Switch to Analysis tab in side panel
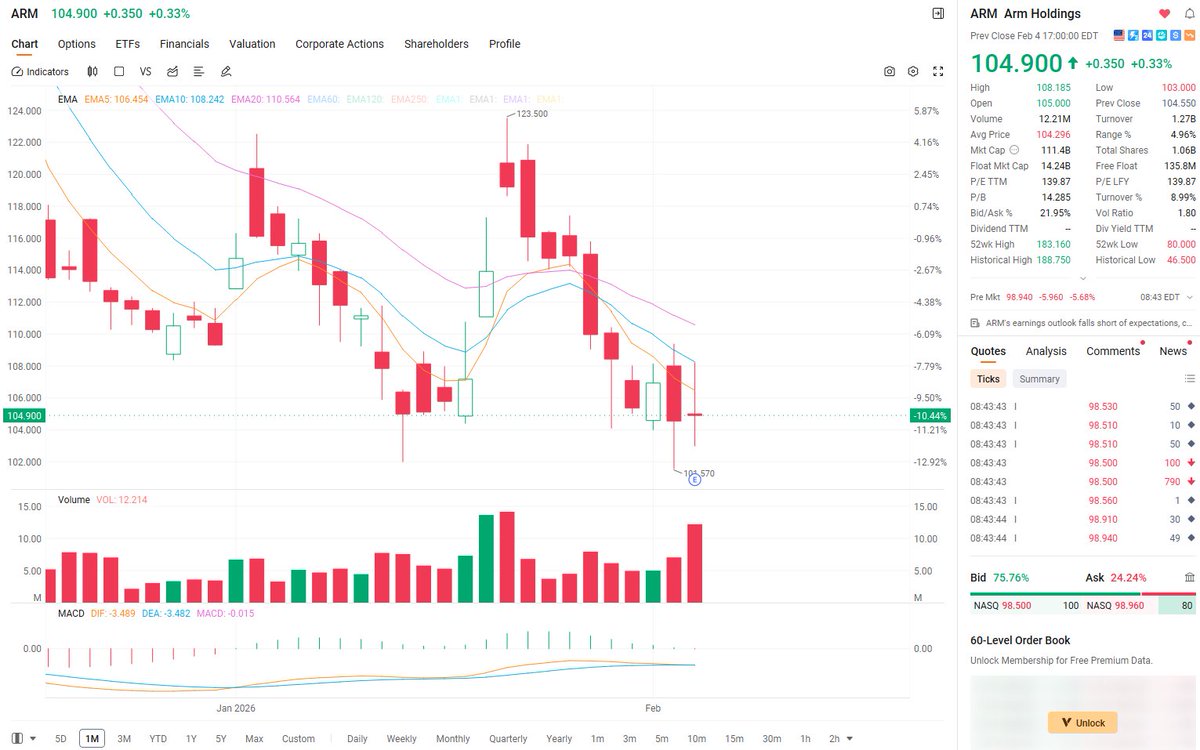The image size is (1200, 750). [x=1046, y=351]
